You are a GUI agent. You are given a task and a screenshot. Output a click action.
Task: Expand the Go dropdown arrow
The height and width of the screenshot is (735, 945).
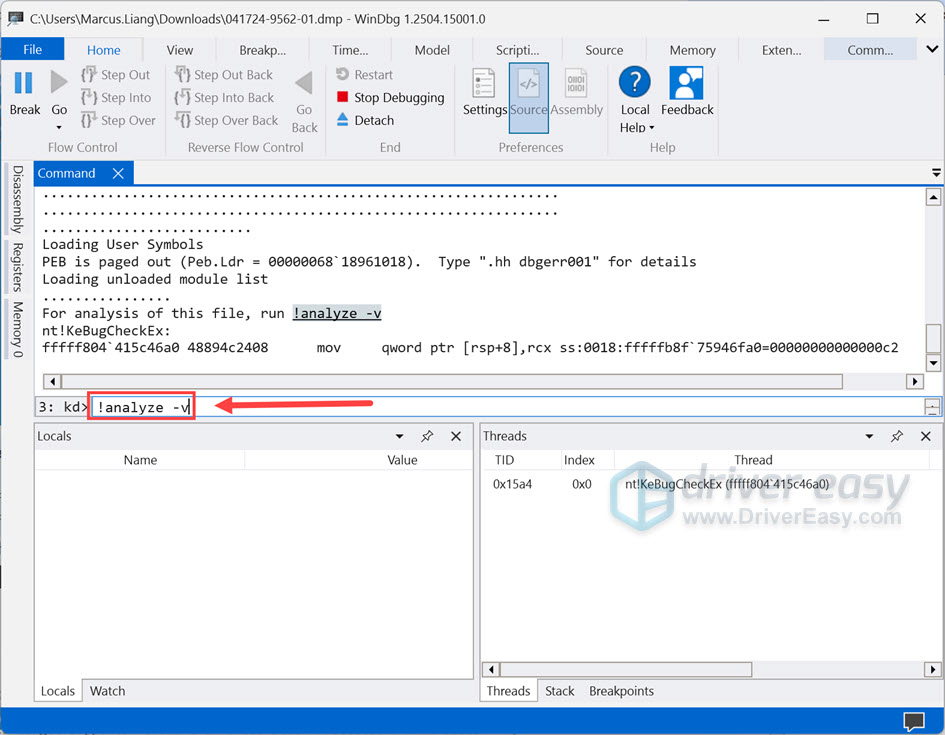(59, 128)
